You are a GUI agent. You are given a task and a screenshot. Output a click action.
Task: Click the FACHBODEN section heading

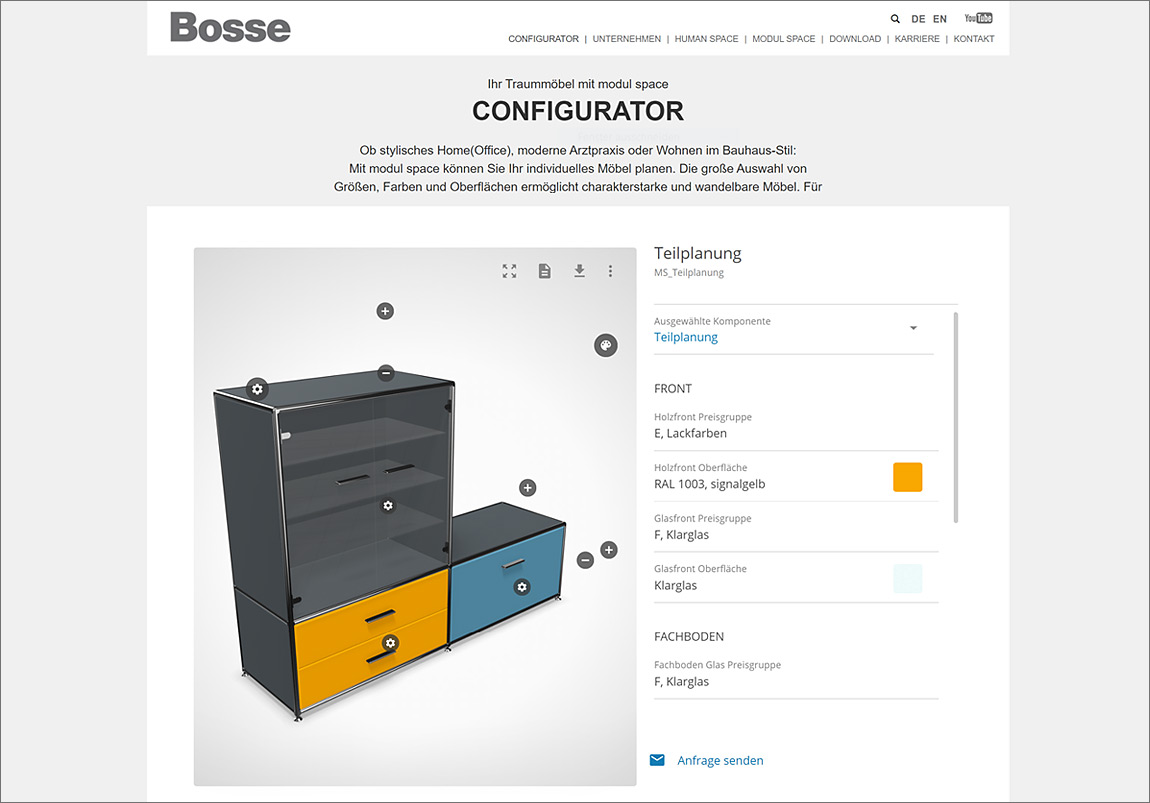pyautogui.click(x=689, y=637)
